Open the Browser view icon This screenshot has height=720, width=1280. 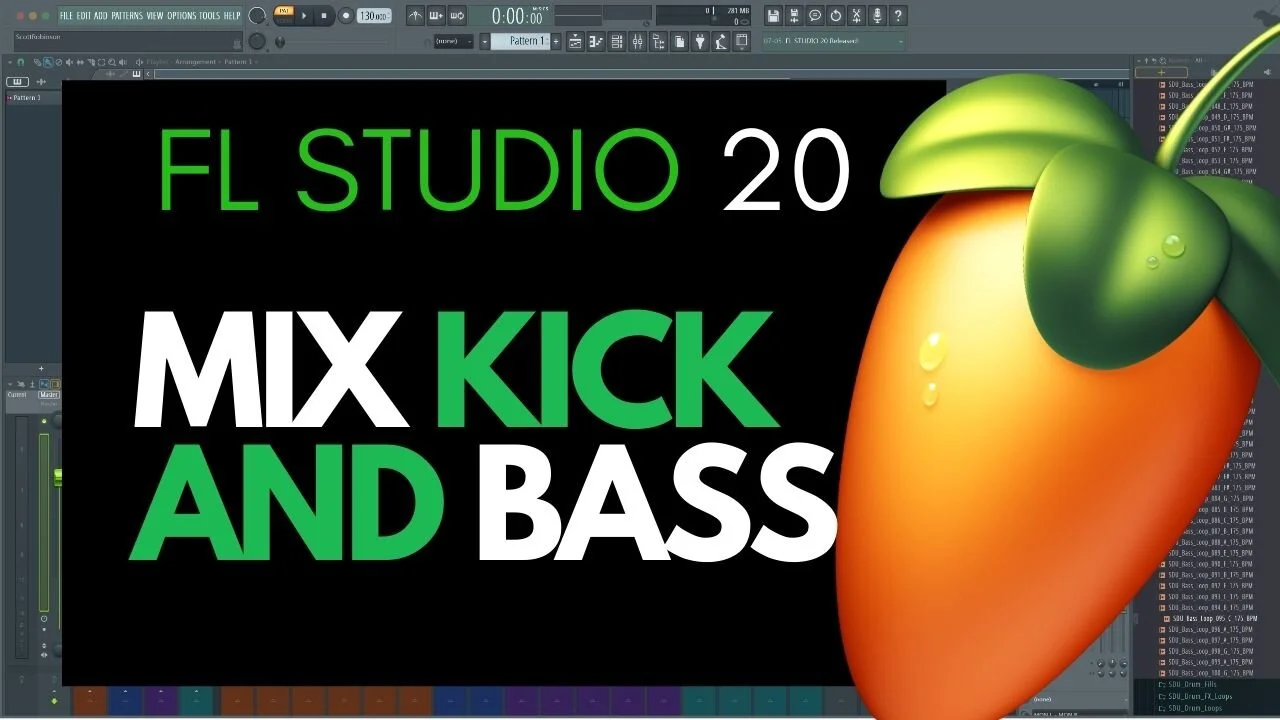(x=658, y=41)
